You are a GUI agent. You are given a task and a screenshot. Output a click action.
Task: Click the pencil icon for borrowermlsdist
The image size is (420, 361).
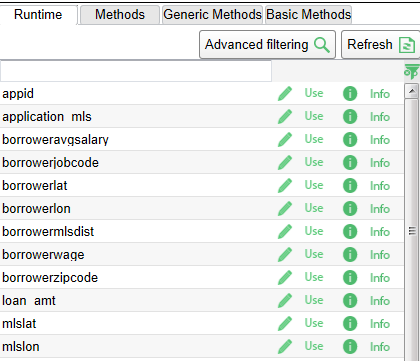pos(285,232)
